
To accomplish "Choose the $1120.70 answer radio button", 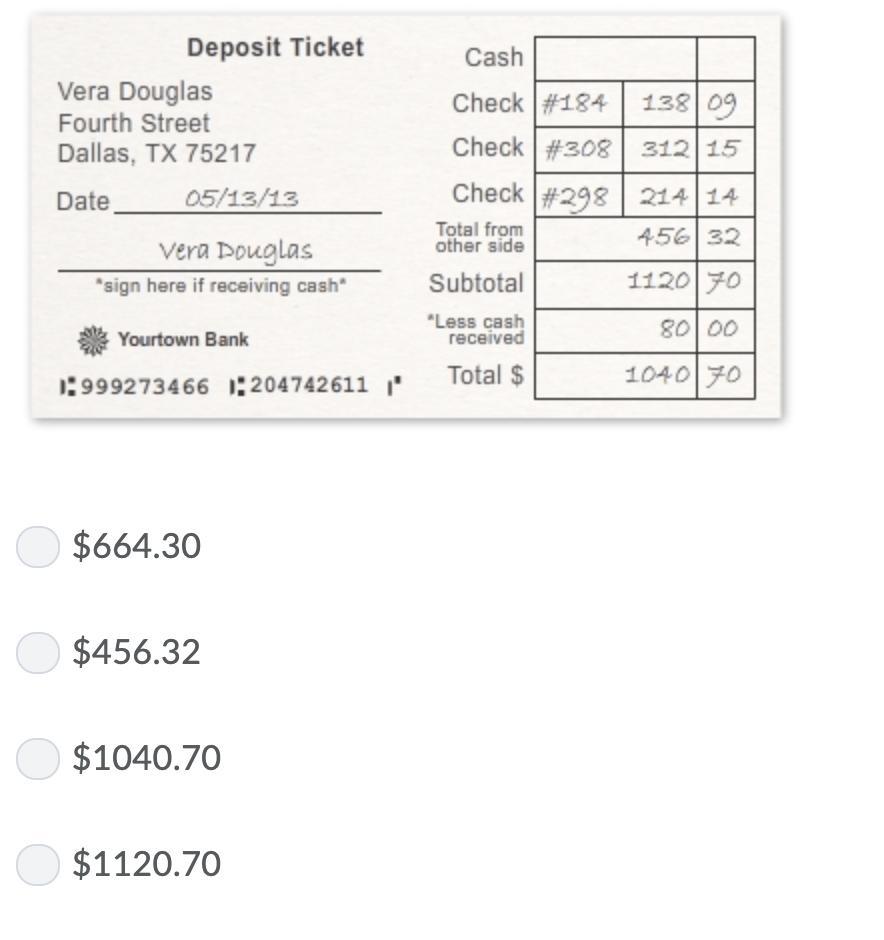I will click(x=37, y=864).
